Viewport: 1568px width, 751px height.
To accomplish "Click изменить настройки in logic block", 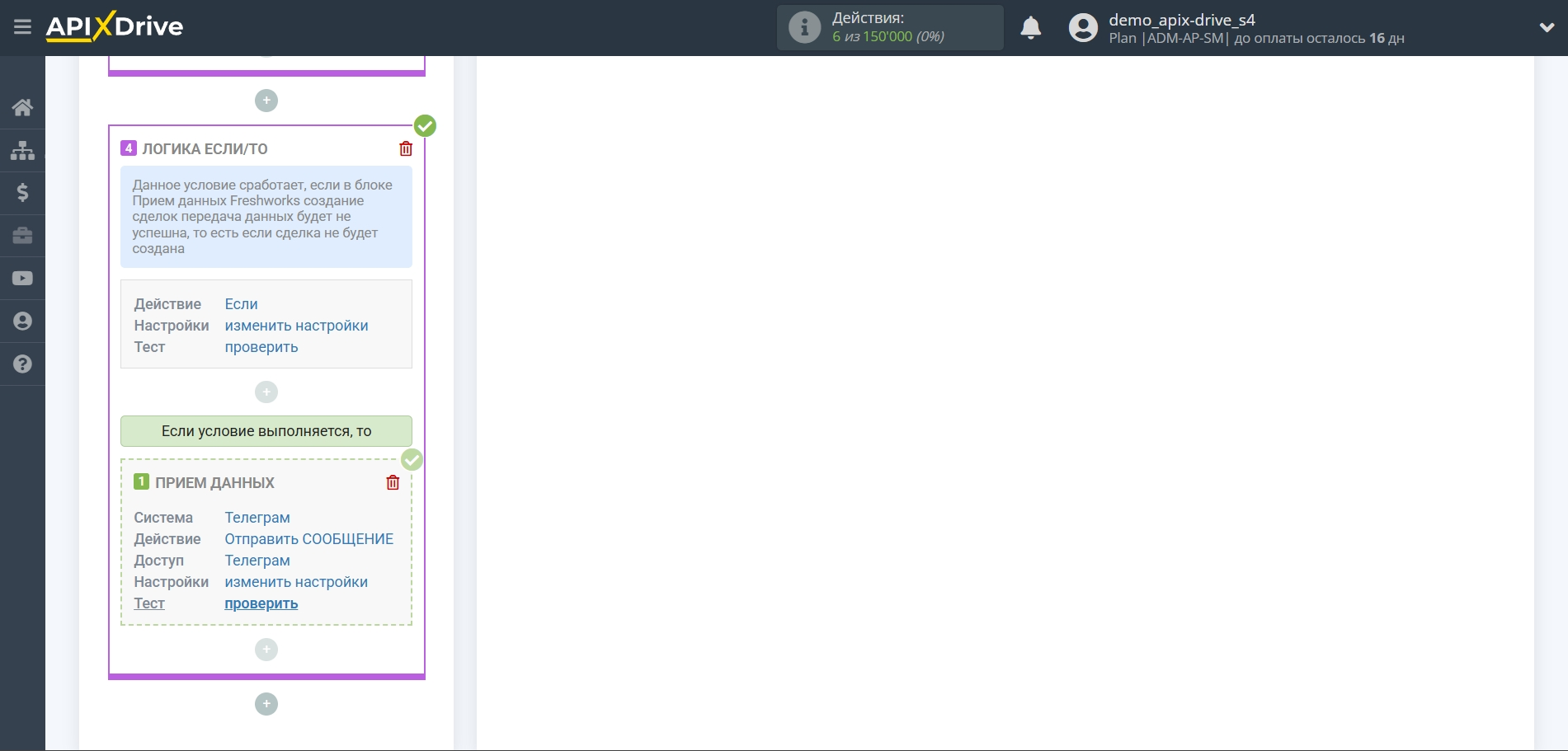I will 296,326.
